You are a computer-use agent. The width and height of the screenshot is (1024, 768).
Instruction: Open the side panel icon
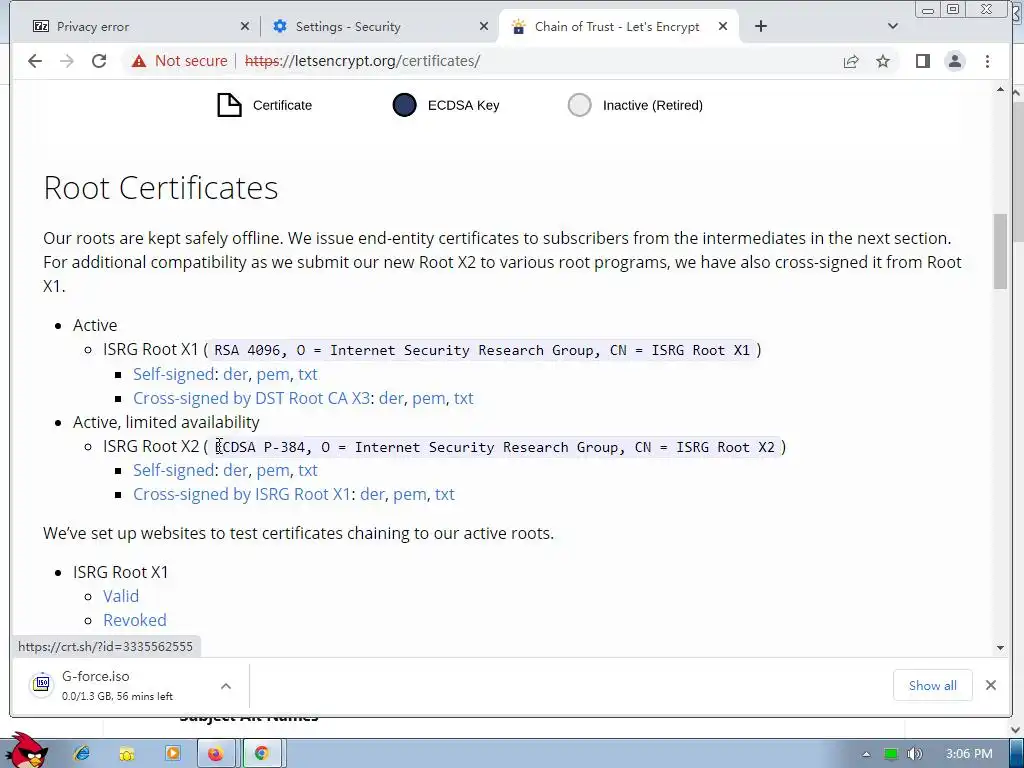(922, 61)
